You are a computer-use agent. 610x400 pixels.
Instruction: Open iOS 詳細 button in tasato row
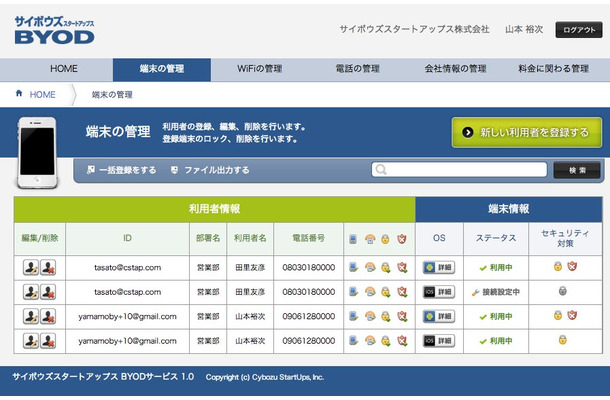pos(439,292)
